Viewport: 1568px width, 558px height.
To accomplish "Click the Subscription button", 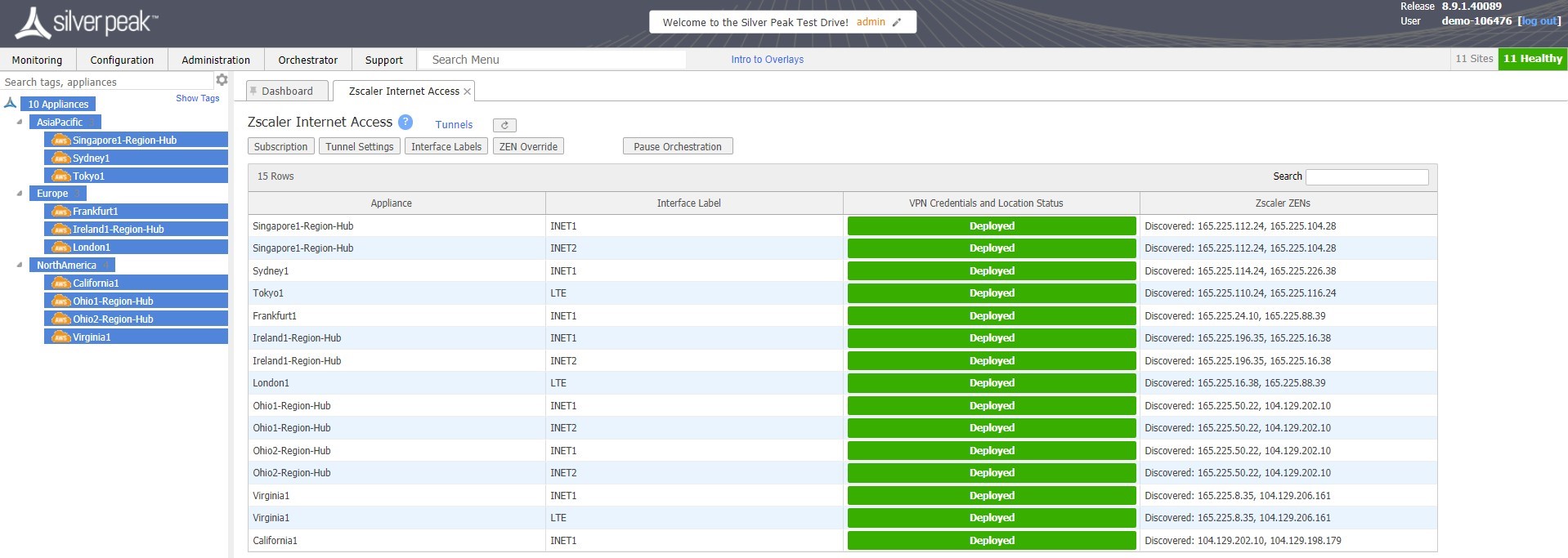I will (280, 146).
